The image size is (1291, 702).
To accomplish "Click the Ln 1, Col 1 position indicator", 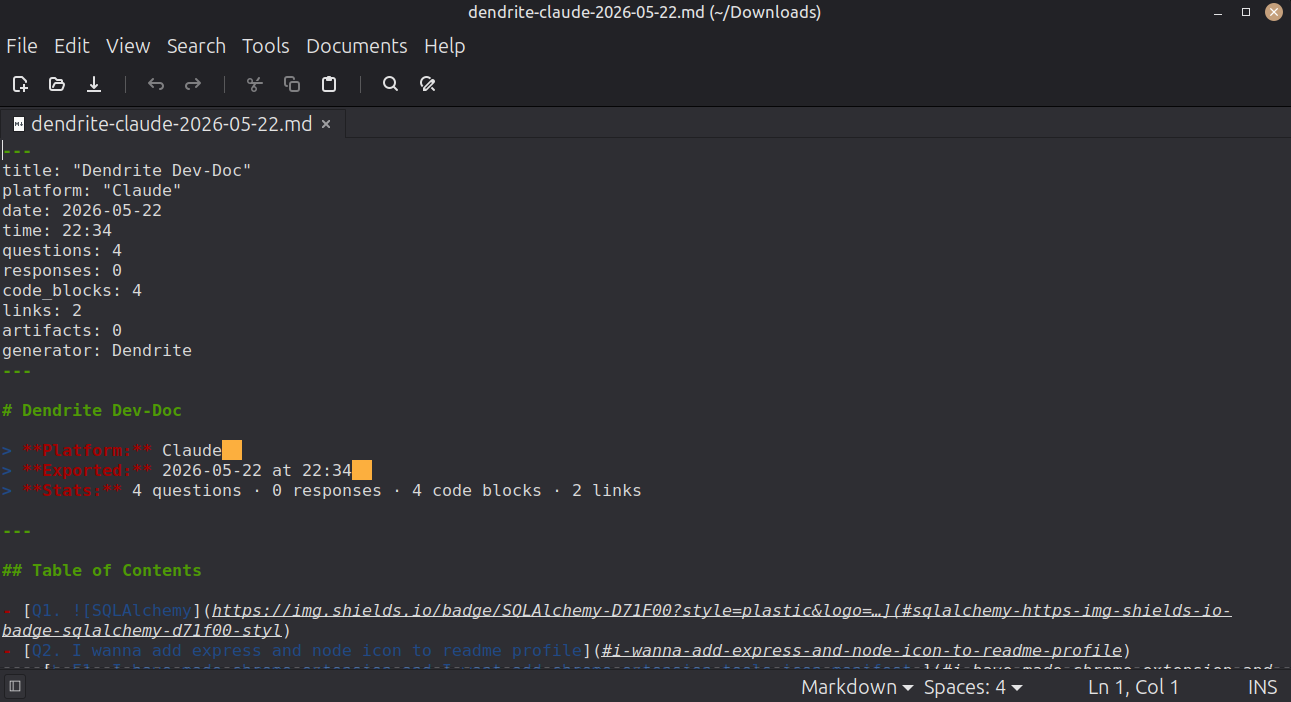I will [x=1134, y=687].
